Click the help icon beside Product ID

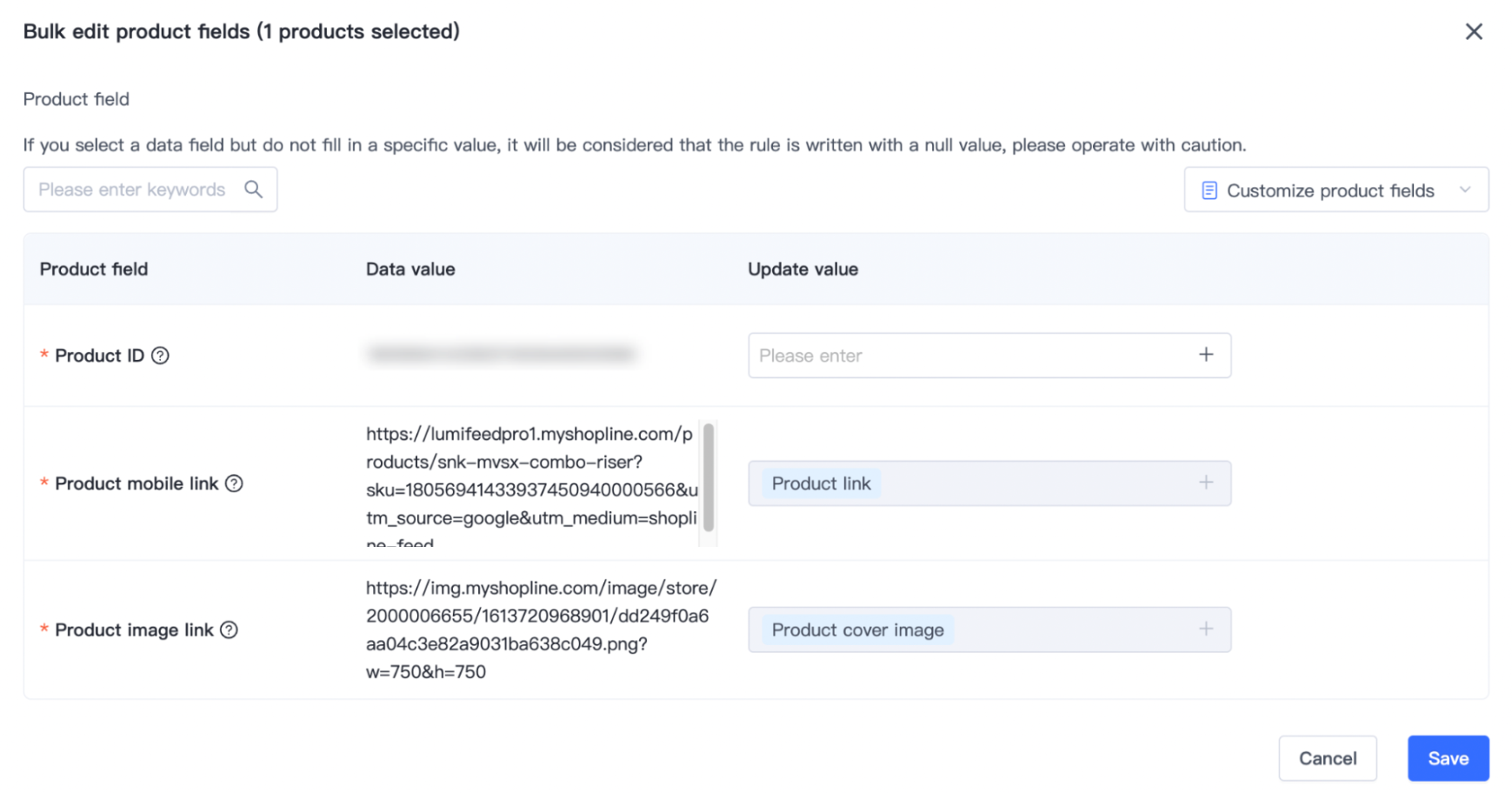coord(160,356)
